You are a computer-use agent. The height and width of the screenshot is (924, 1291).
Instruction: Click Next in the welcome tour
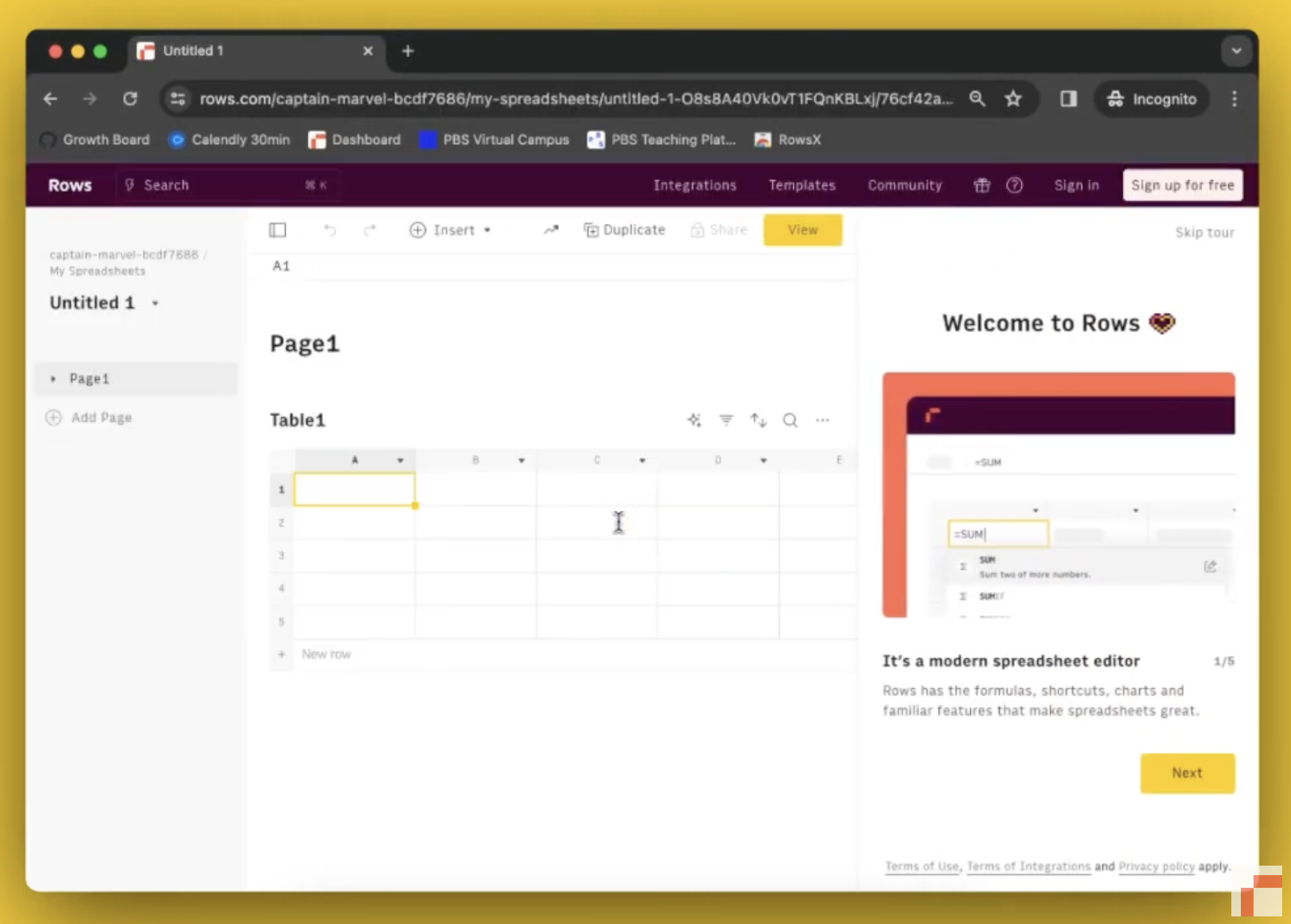1187,773
